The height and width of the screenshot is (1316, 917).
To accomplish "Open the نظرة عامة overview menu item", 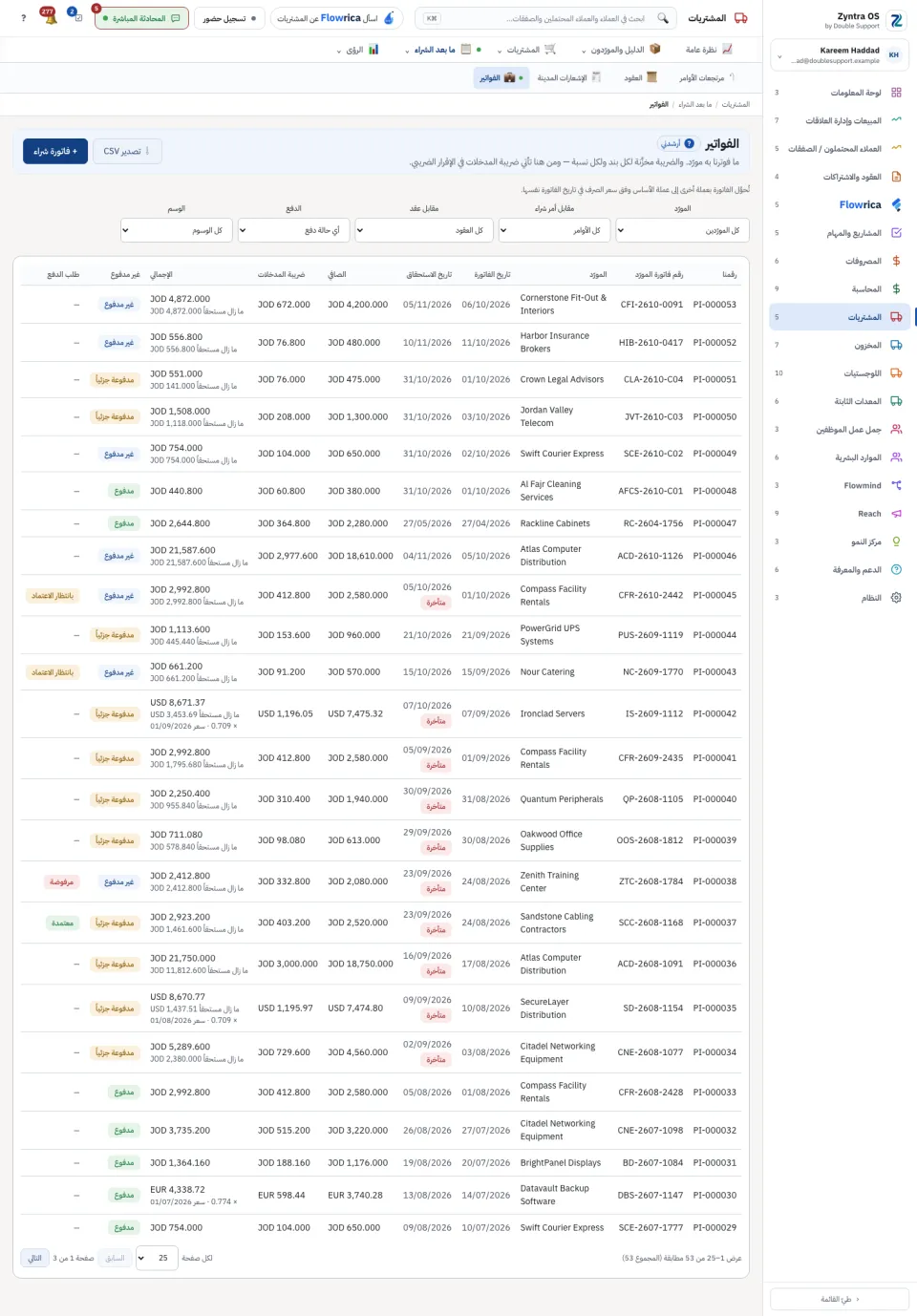I will pyautogui.click(x=709, y=50).
